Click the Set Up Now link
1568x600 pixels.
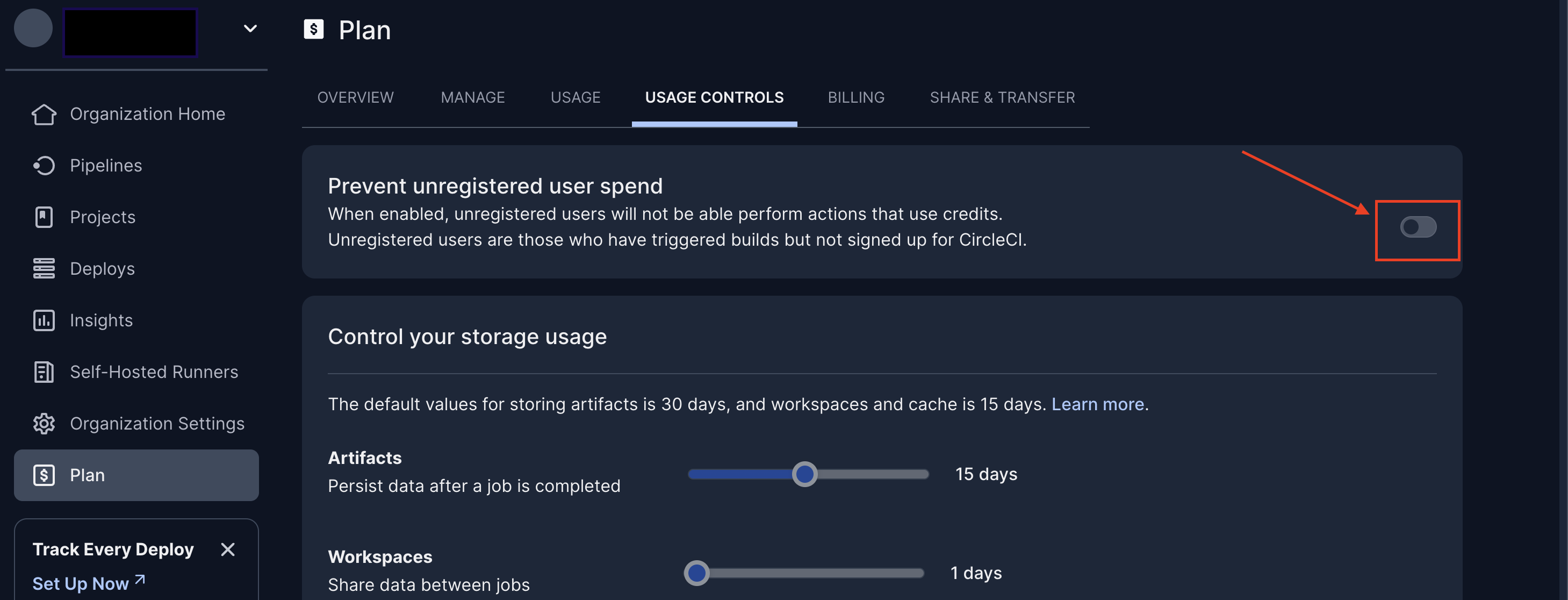pyautogui.click(x=89, y=583)
